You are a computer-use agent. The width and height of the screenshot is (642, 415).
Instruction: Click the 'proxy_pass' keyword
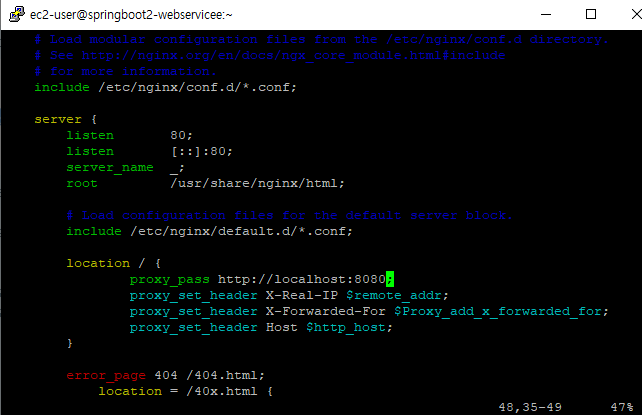pyautogui.click(x=170, y=280)
